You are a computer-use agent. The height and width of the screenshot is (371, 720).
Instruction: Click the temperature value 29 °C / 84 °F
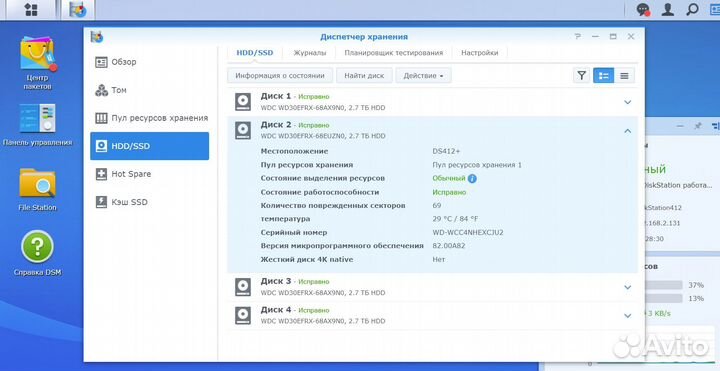[455, 219]
